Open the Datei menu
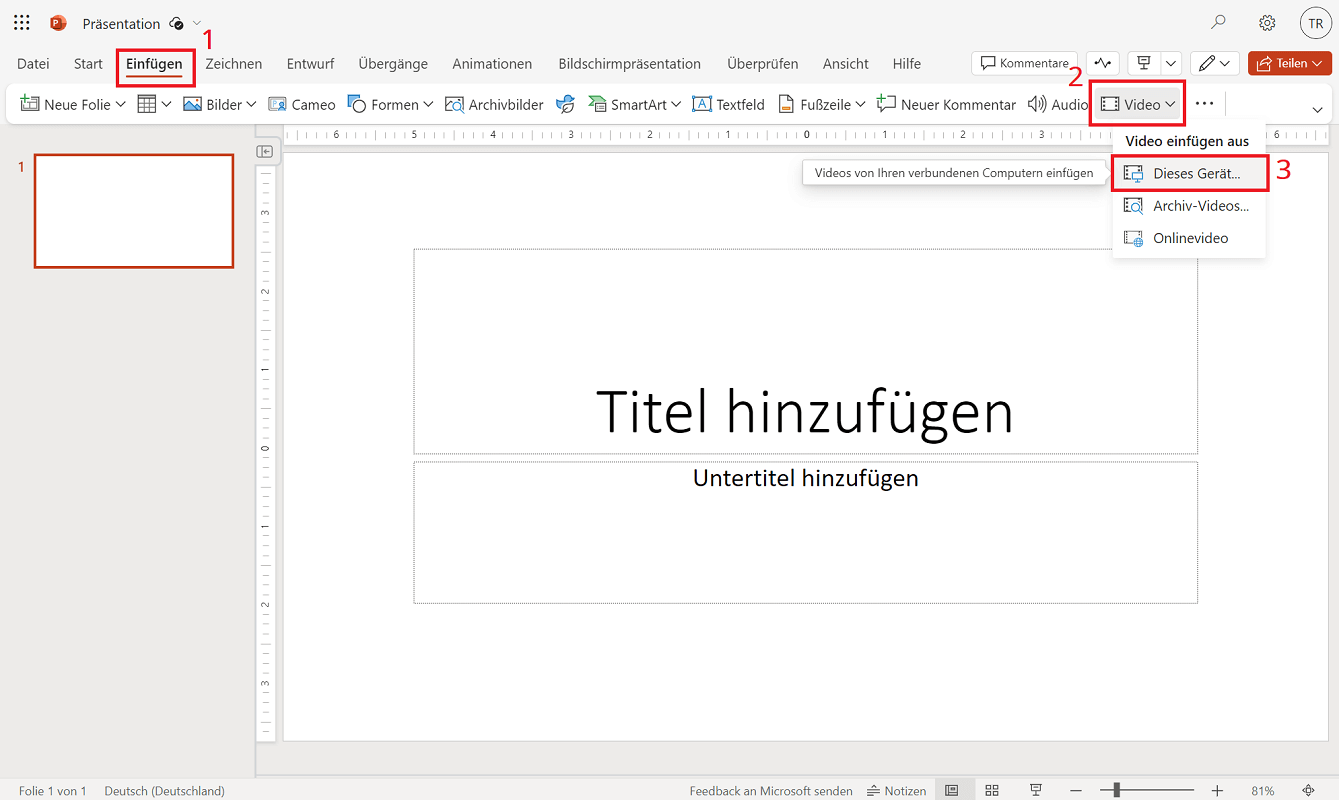Screen dimensions: 1339x800 tap(33, 63)
